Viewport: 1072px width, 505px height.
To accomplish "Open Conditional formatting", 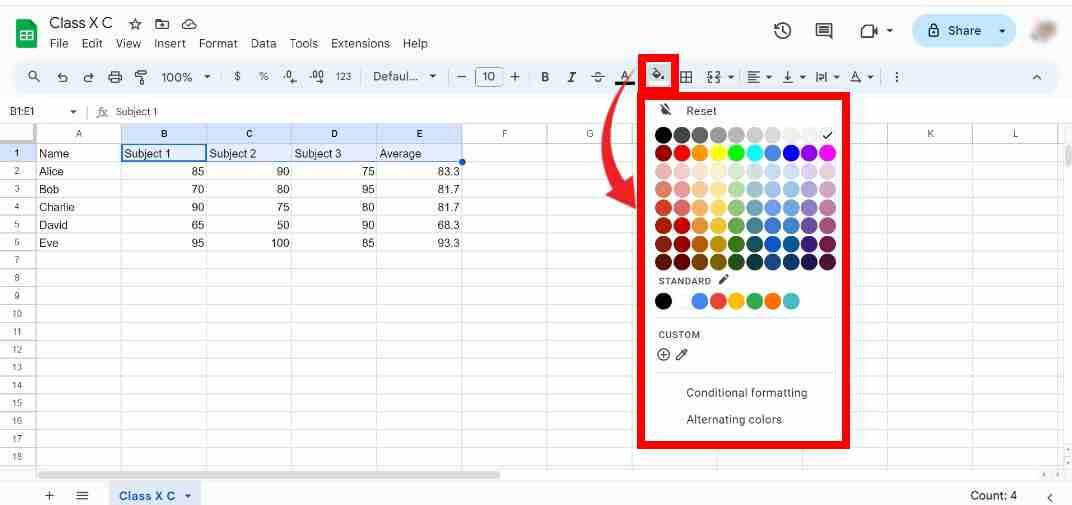I will click(x=746, y=393).
